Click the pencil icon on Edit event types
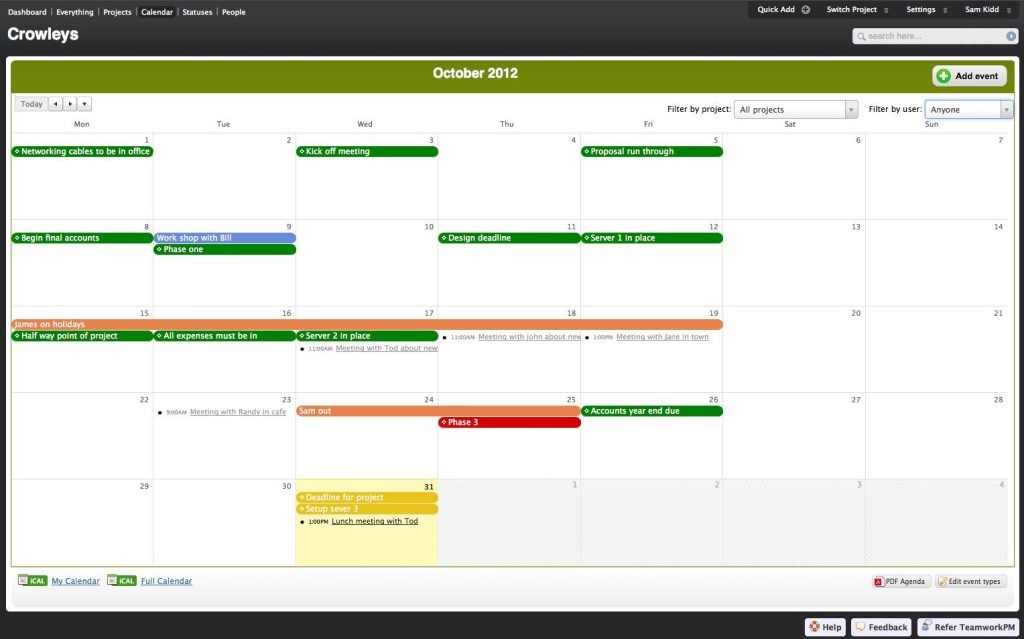Screen dimensions: 1024x639 pyautogui.click(x=942, y=582)
